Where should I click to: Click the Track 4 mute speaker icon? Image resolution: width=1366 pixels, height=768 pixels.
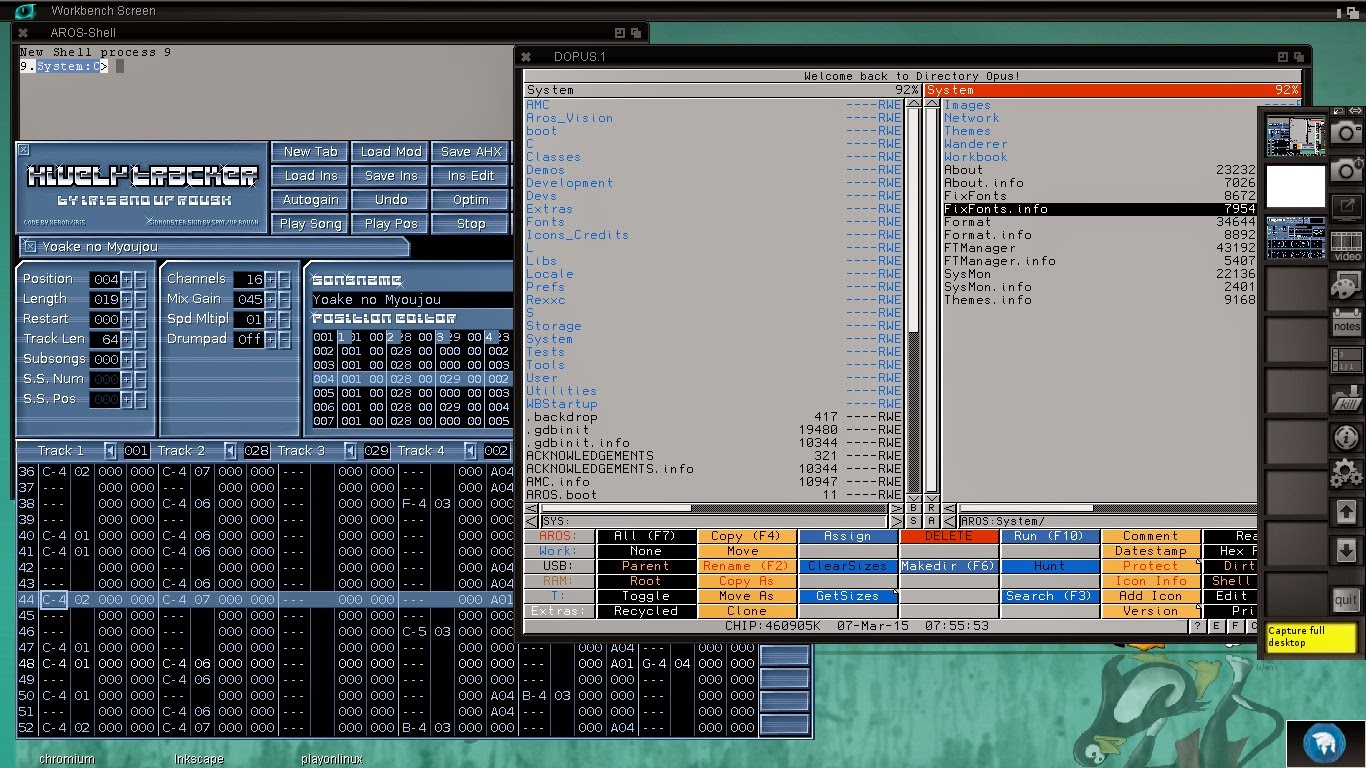tap(470, 451)
